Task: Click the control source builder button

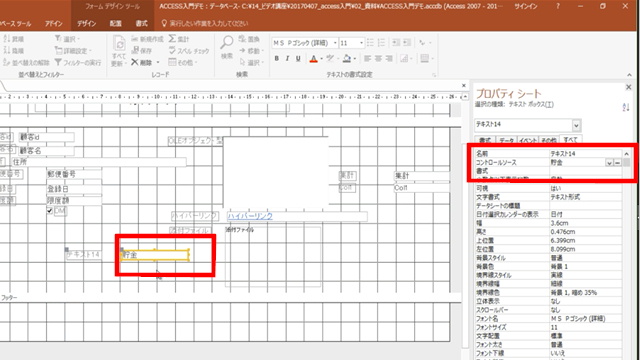Action: click(x=618, y=162)
